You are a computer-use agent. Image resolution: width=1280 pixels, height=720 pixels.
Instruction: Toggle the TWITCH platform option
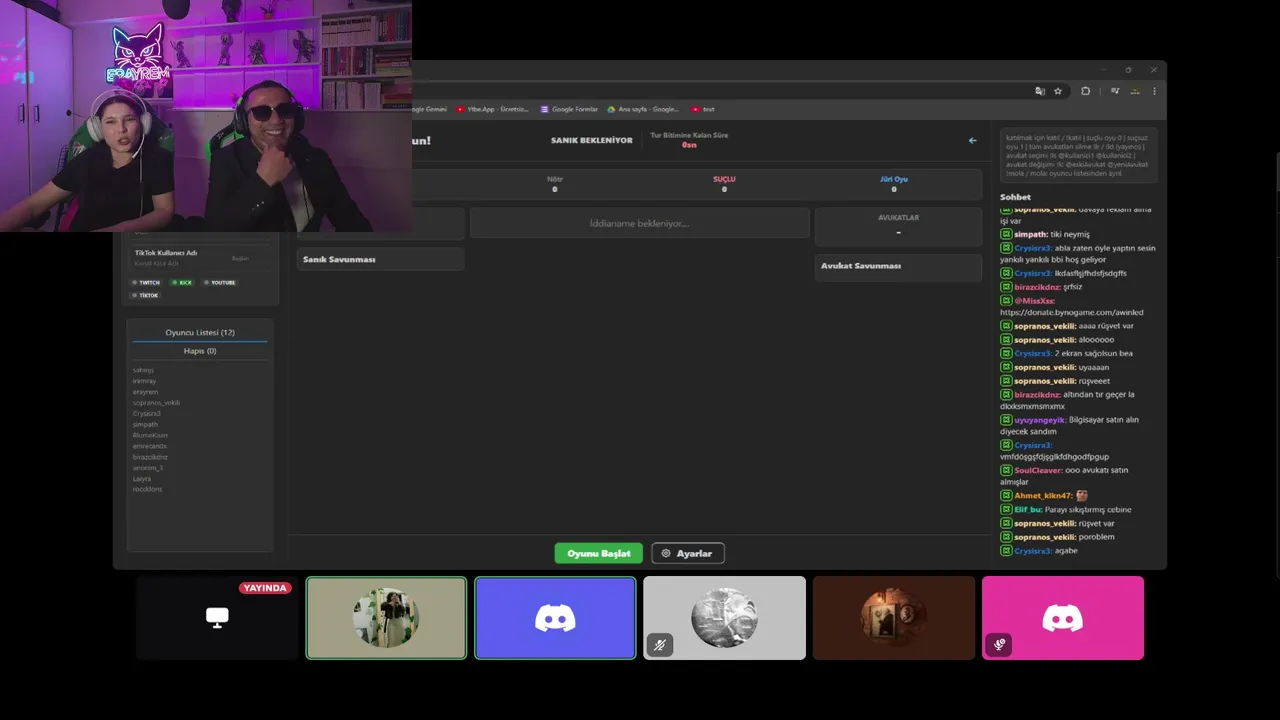146,282
